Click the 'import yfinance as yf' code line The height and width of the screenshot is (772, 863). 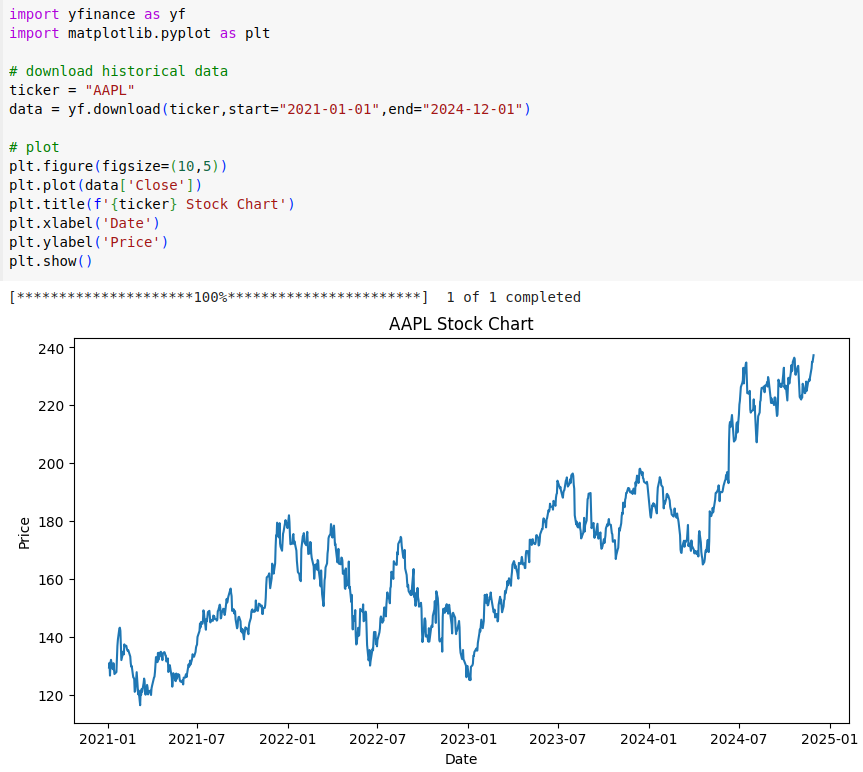[97, 14]
